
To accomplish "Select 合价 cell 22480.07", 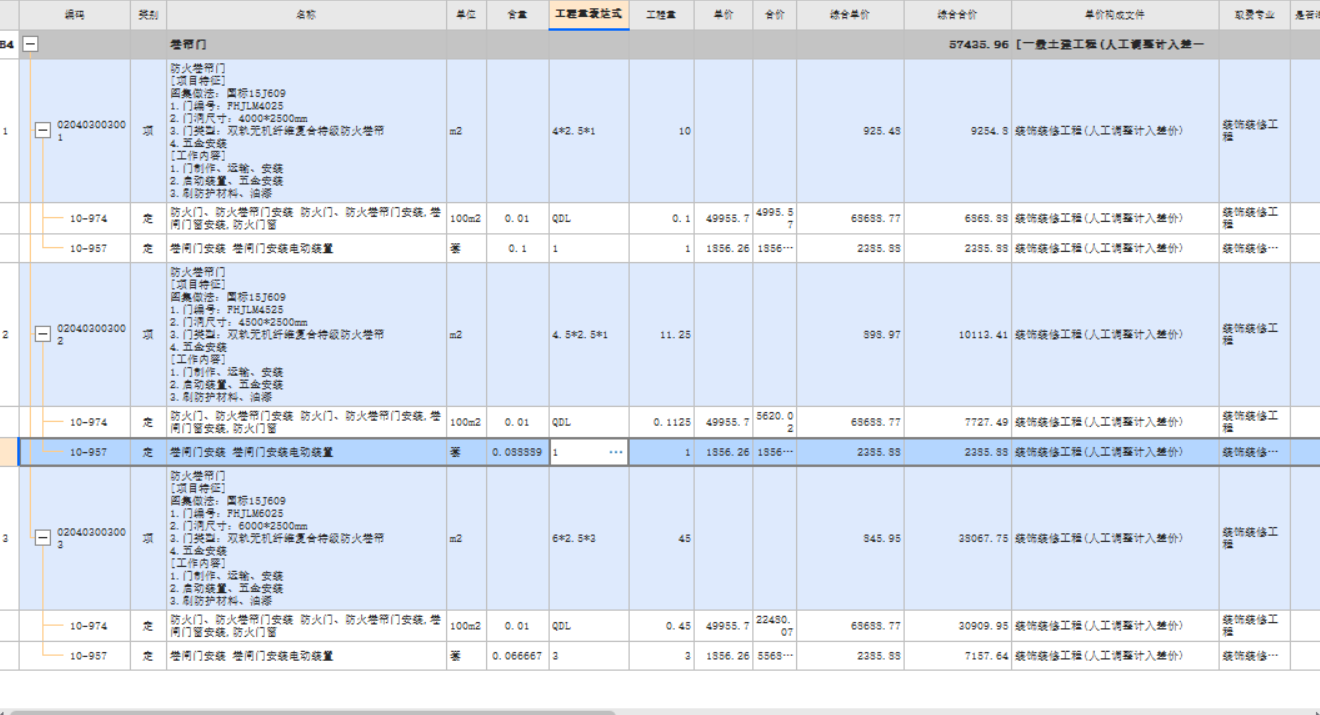I will 775,626.
